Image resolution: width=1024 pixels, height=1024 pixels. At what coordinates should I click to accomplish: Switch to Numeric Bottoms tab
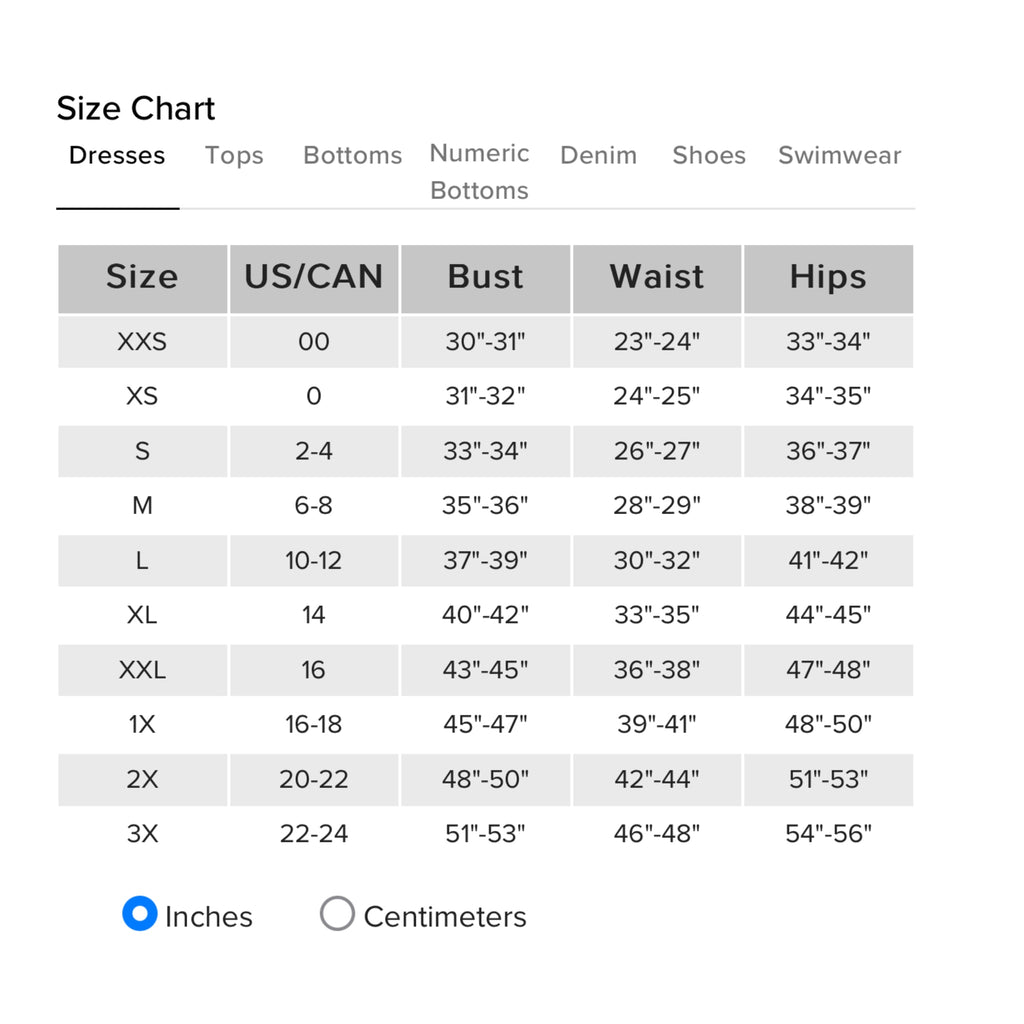click(479, 172)
